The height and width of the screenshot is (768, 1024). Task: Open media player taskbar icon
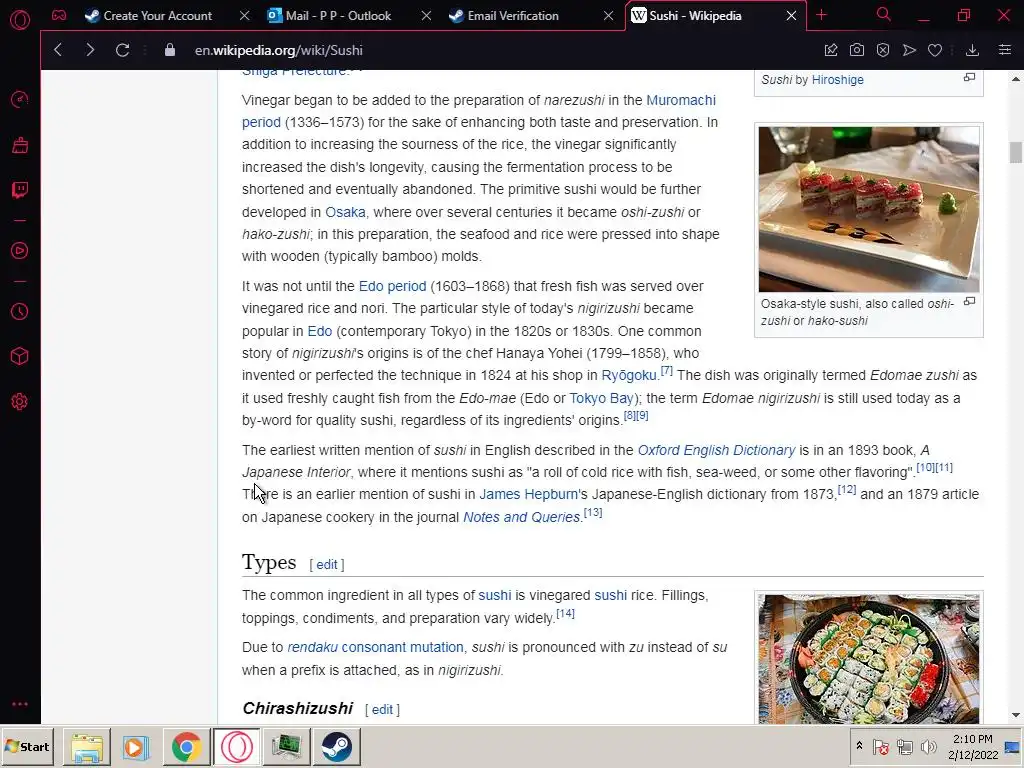[x=136, y=747]
